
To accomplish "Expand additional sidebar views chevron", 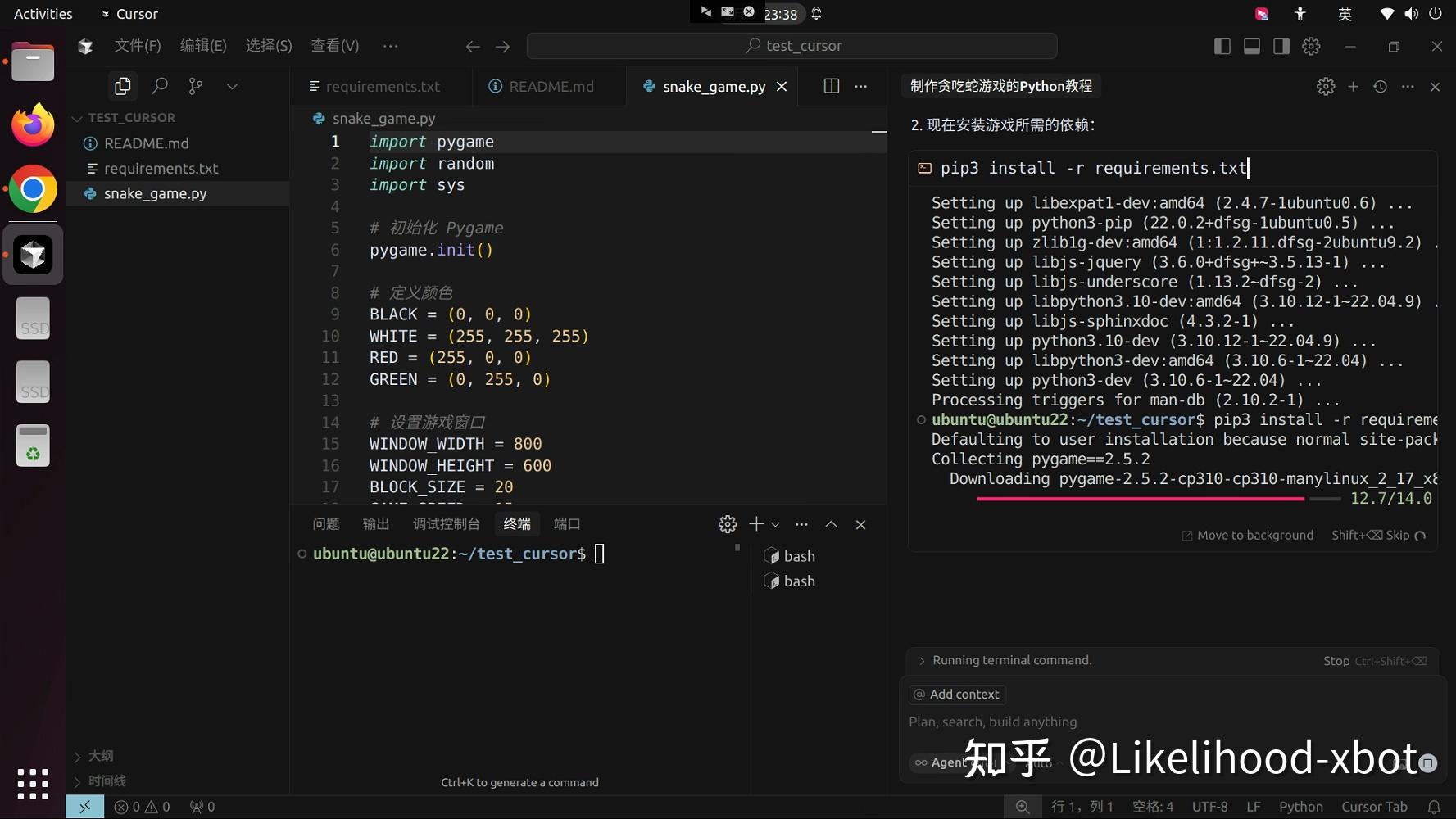I will coord(232,86).
